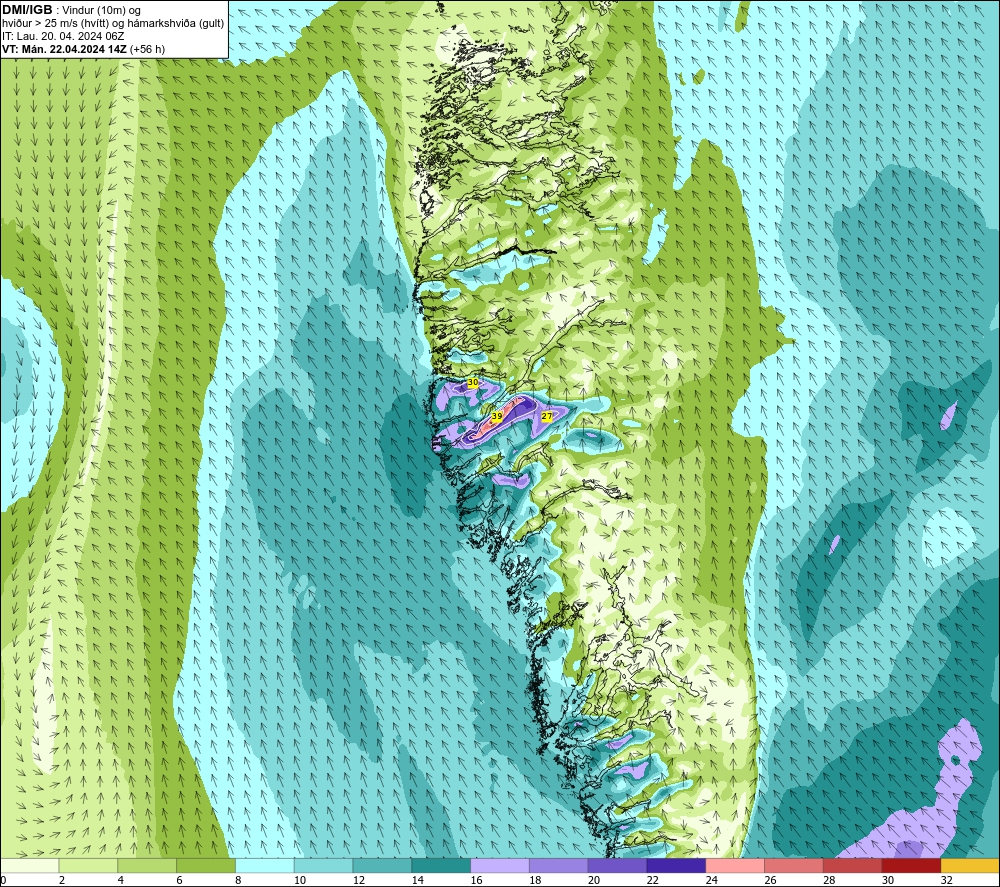This screenshot has height=887, width=1000.
Task: Pick the legend swatch between 12 and 14
Action: click(x=382, y=866)
